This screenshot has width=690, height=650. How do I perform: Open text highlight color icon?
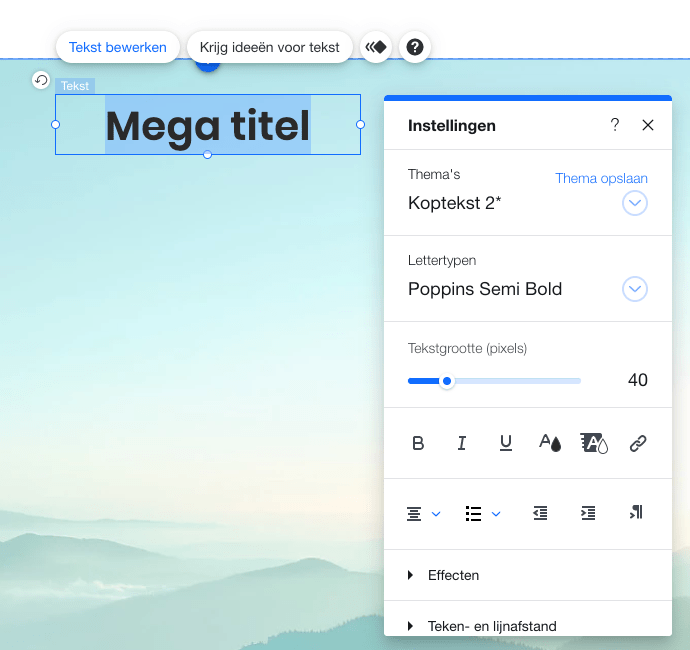click(x=594, y=443)
